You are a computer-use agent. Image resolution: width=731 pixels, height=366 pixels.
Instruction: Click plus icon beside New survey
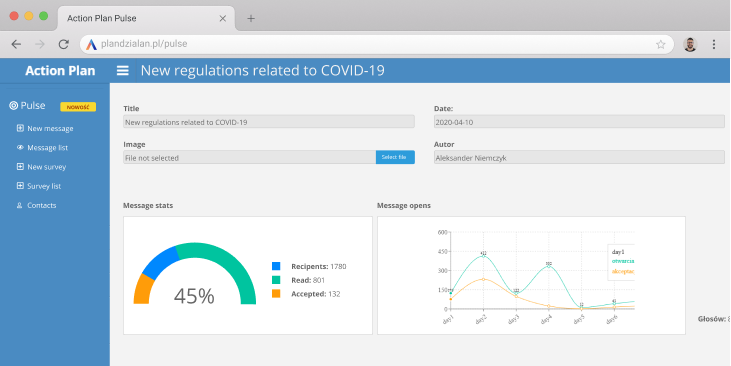point(20,166)
